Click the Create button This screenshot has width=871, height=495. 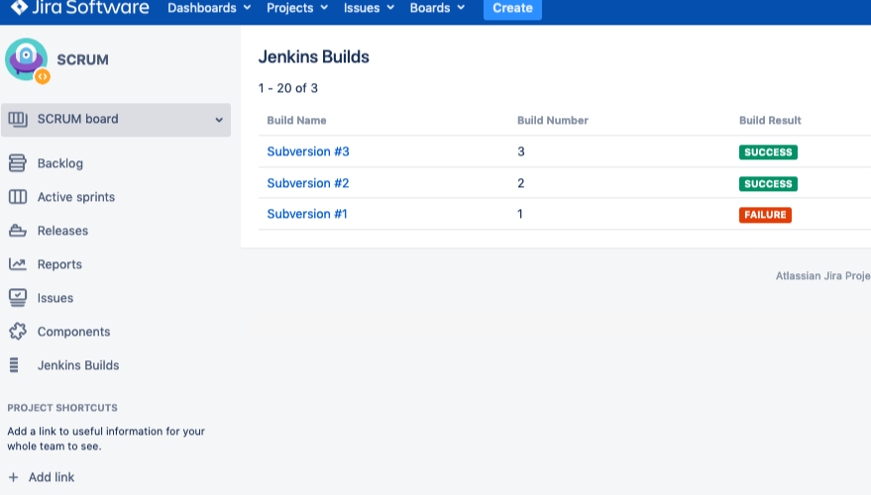click(513, 8)
